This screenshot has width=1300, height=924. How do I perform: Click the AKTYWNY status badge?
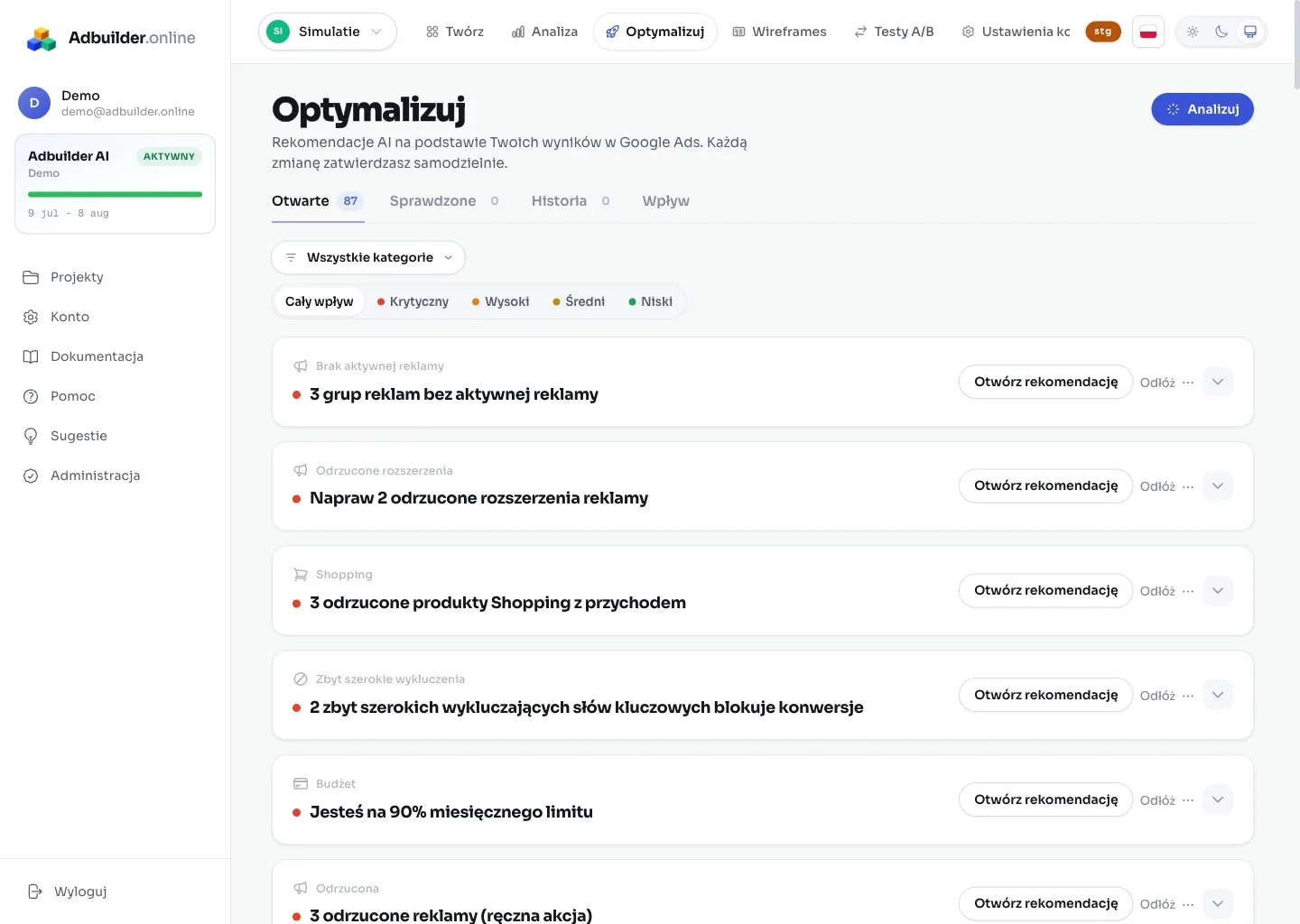pyautogui.click(x=169, y=156)
